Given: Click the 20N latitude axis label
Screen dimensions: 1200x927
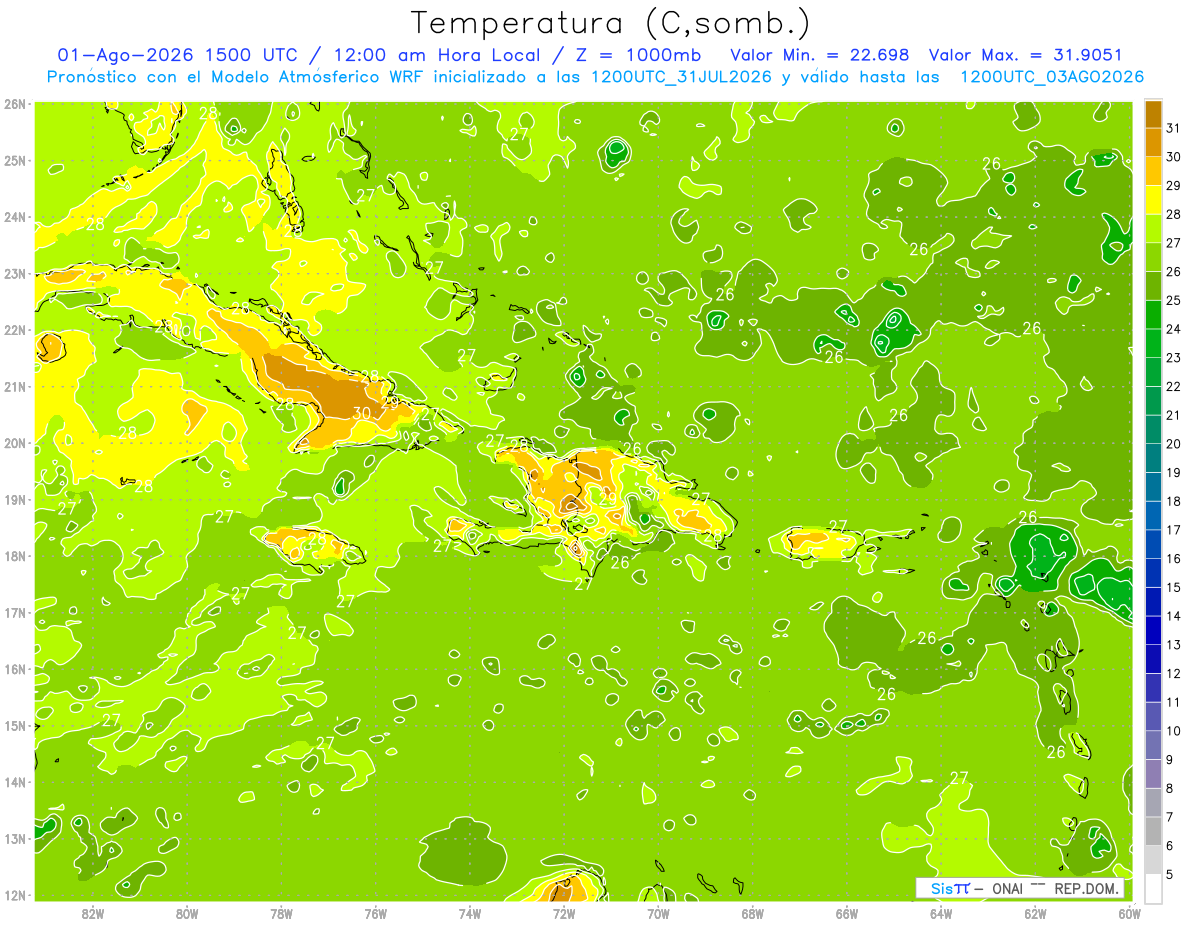Looking at the screenshot, I should point(15,443).
